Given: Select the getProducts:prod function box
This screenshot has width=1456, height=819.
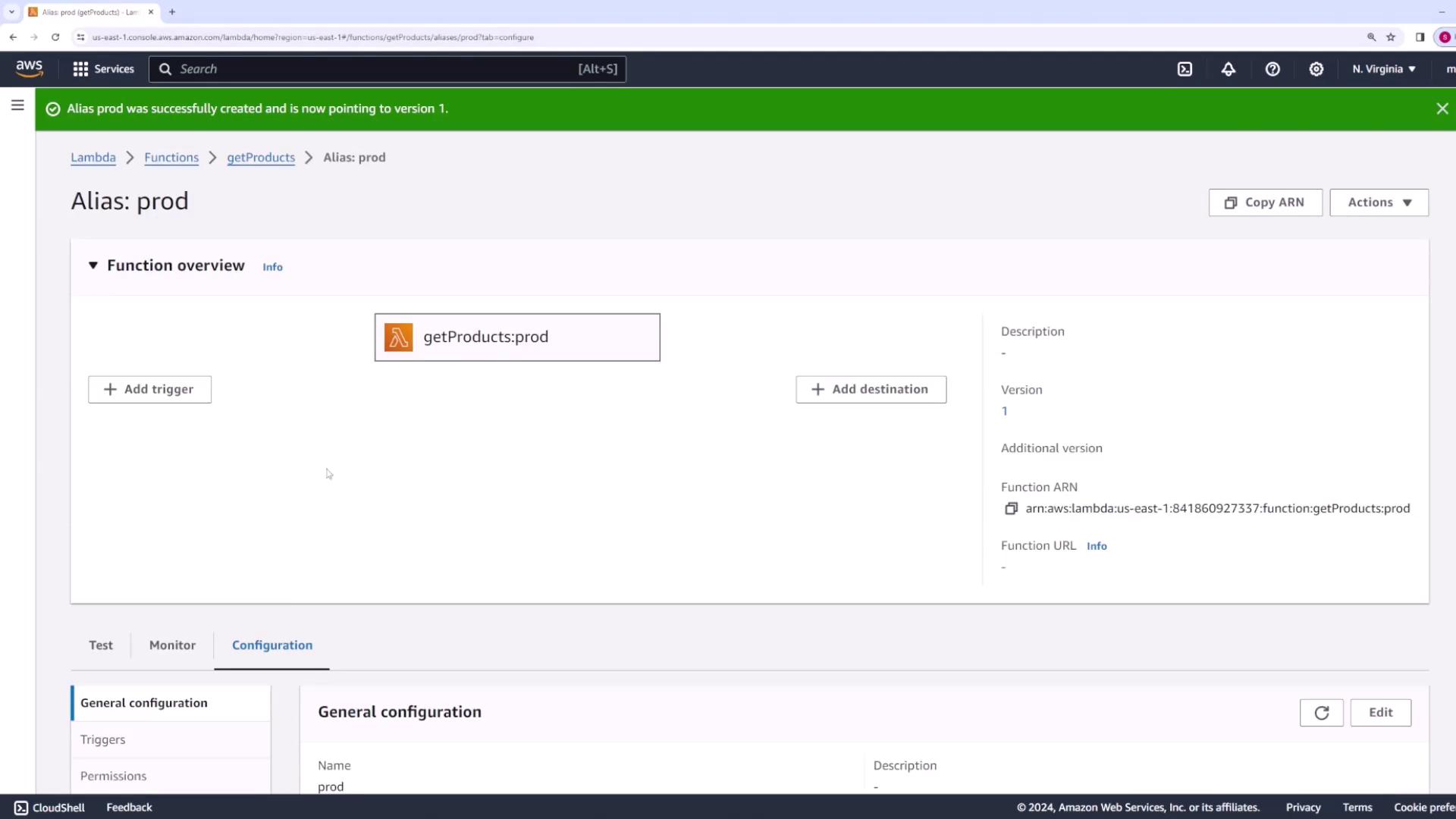Looking at the screenshot, I should click(x=517, y=337).
